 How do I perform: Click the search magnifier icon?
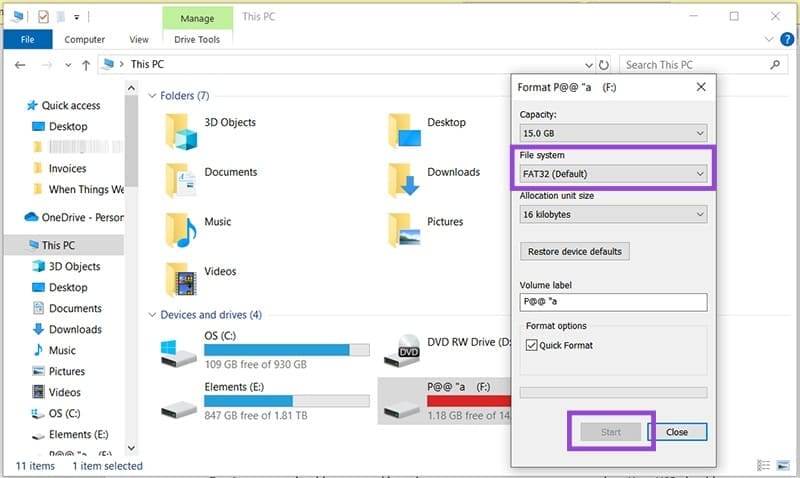(775, 65)
